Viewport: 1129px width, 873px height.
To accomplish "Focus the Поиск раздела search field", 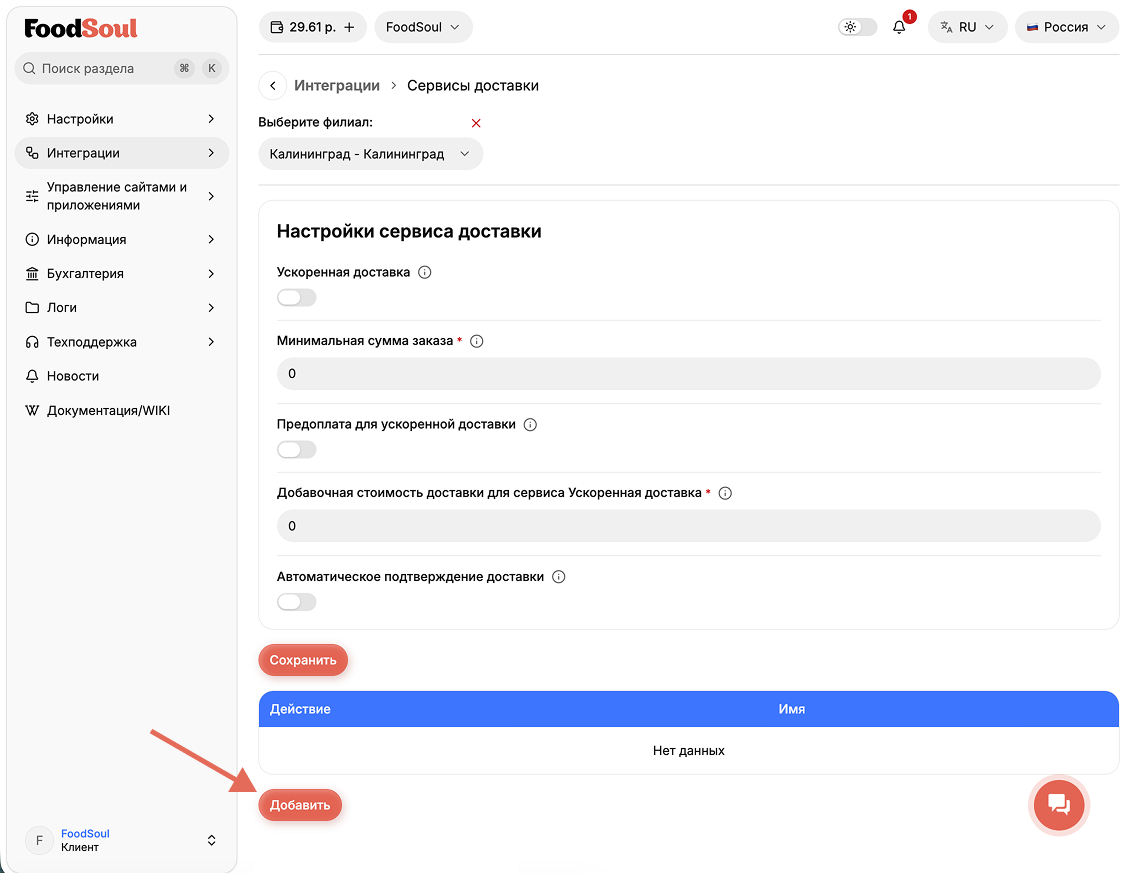I will (122, 68).
